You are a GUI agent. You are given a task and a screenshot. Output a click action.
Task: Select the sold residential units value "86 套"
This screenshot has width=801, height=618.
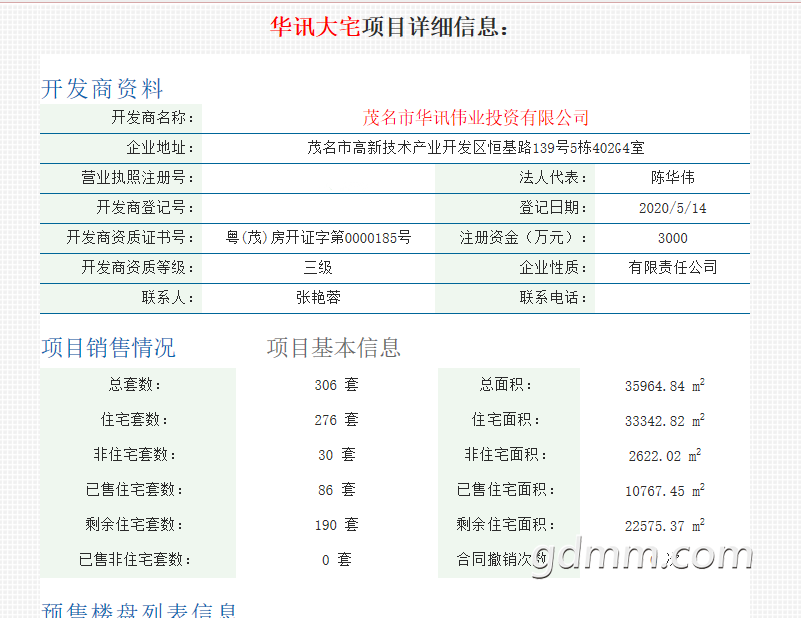[337, 490]
